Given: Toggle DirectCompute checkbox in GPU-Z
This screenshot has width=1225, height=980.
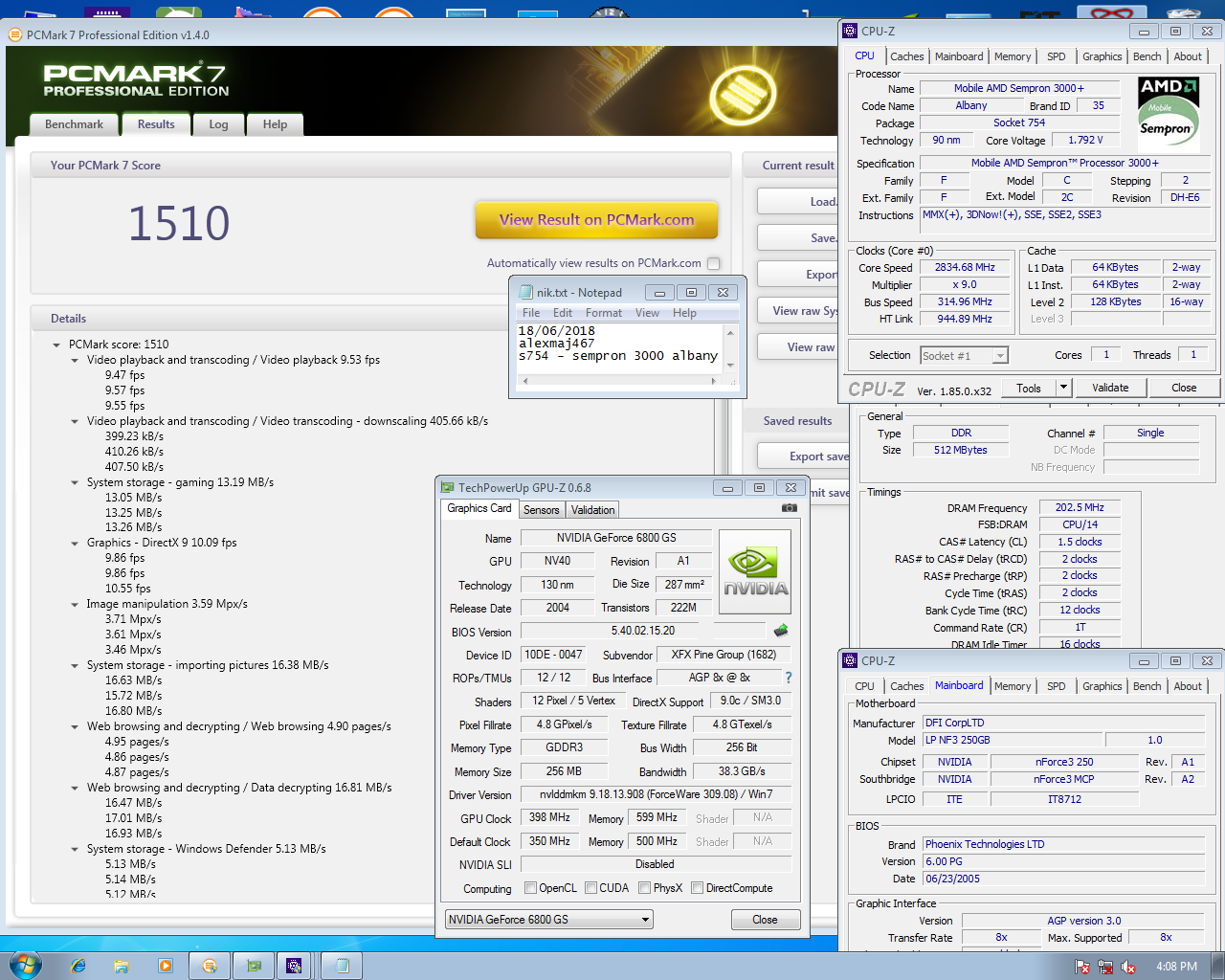Looking at the screenshot, I should tap(697, 888).
